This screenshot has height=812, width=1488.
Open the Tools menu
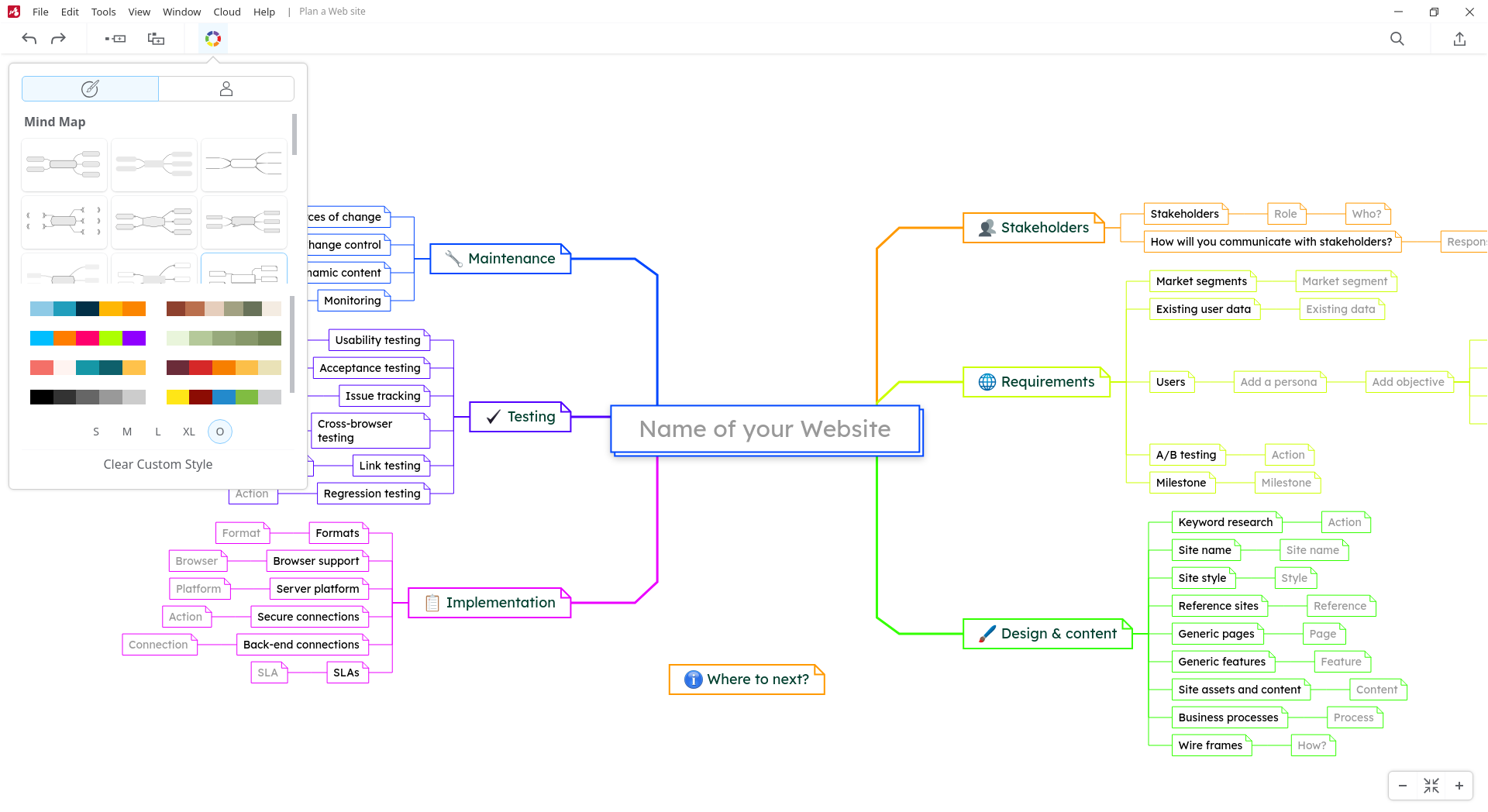point(103,12)
